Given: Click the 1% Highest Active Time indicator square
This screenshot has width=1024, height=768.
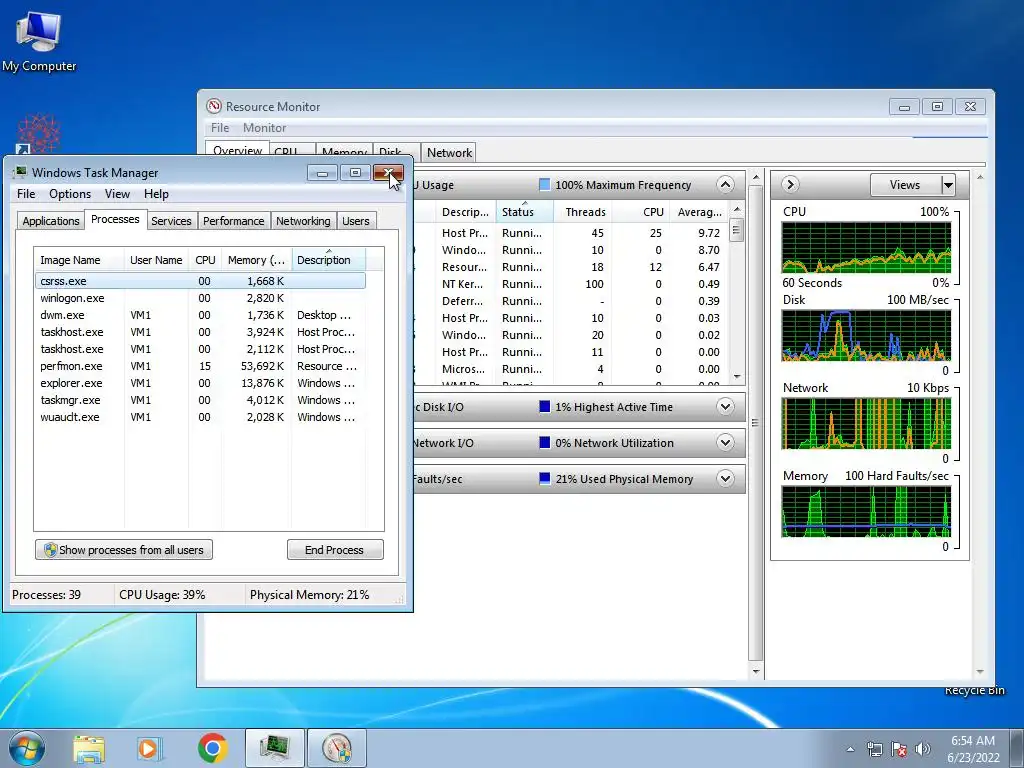Looking at the screenshot, I should click(x=544, y=407).
